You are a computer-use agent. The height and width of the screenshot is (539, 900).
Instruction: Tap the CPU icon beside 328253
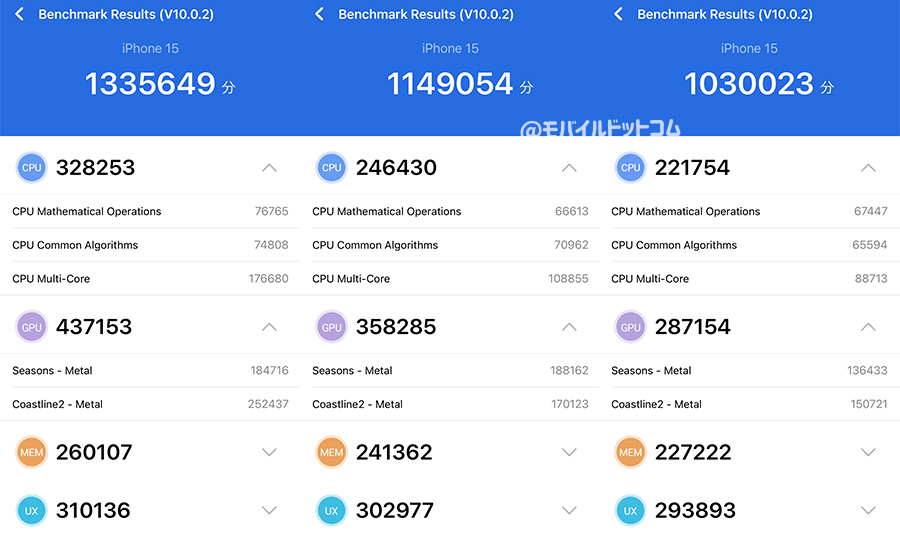32,168
